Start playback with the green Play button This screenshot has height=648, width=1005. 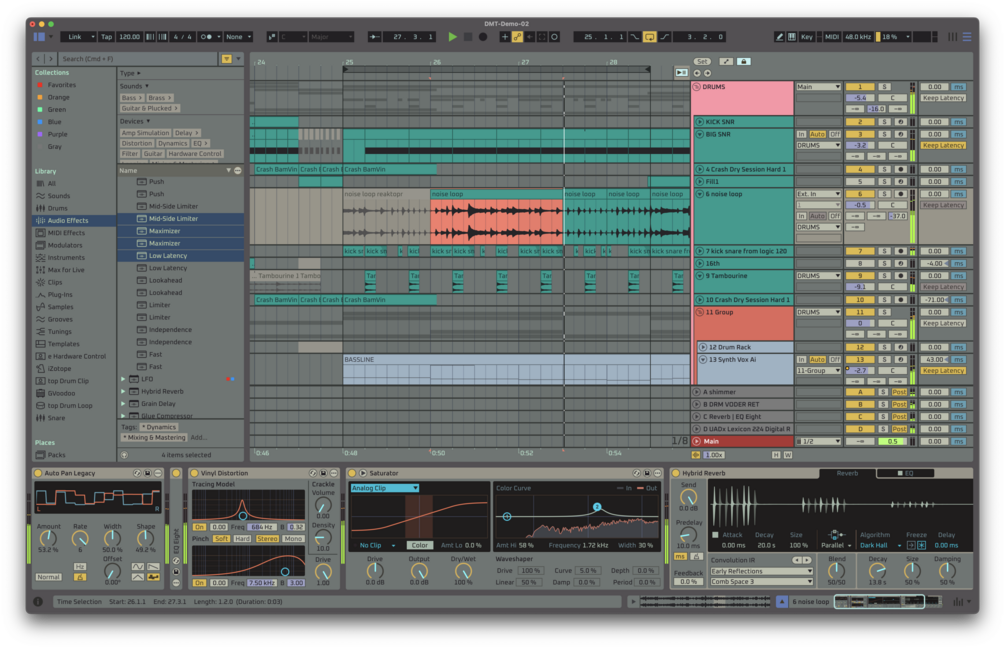[x=453, y=37]
